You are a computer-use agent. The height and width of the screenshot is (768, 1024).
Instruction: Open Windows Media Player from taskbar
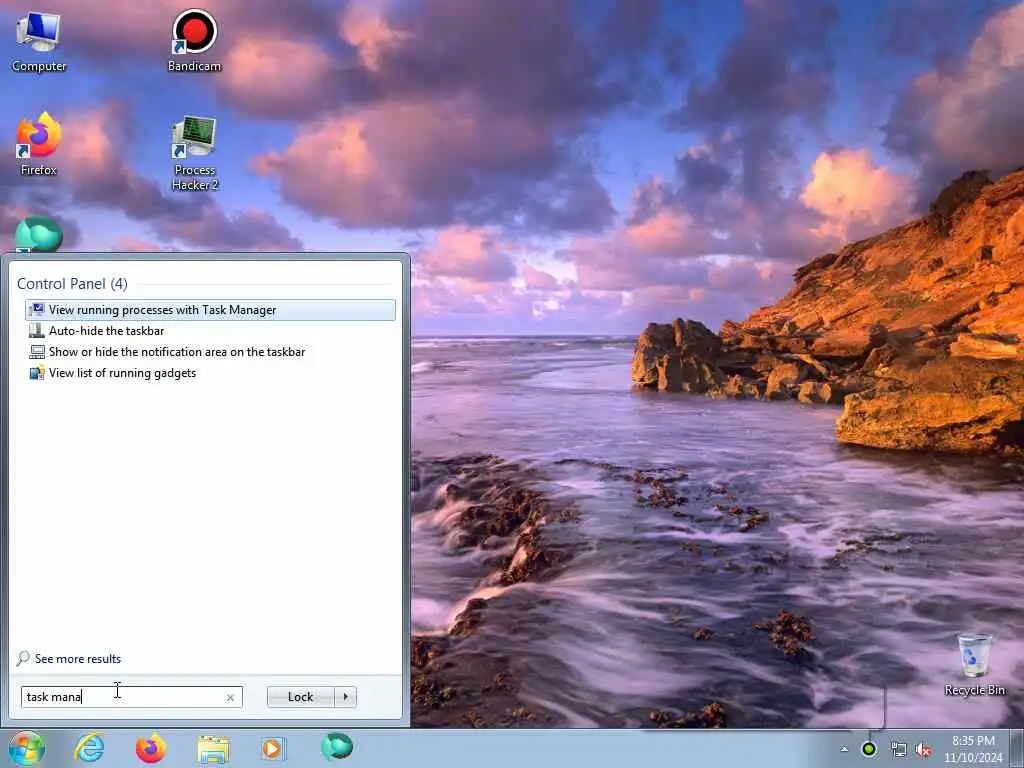(273, 748)
